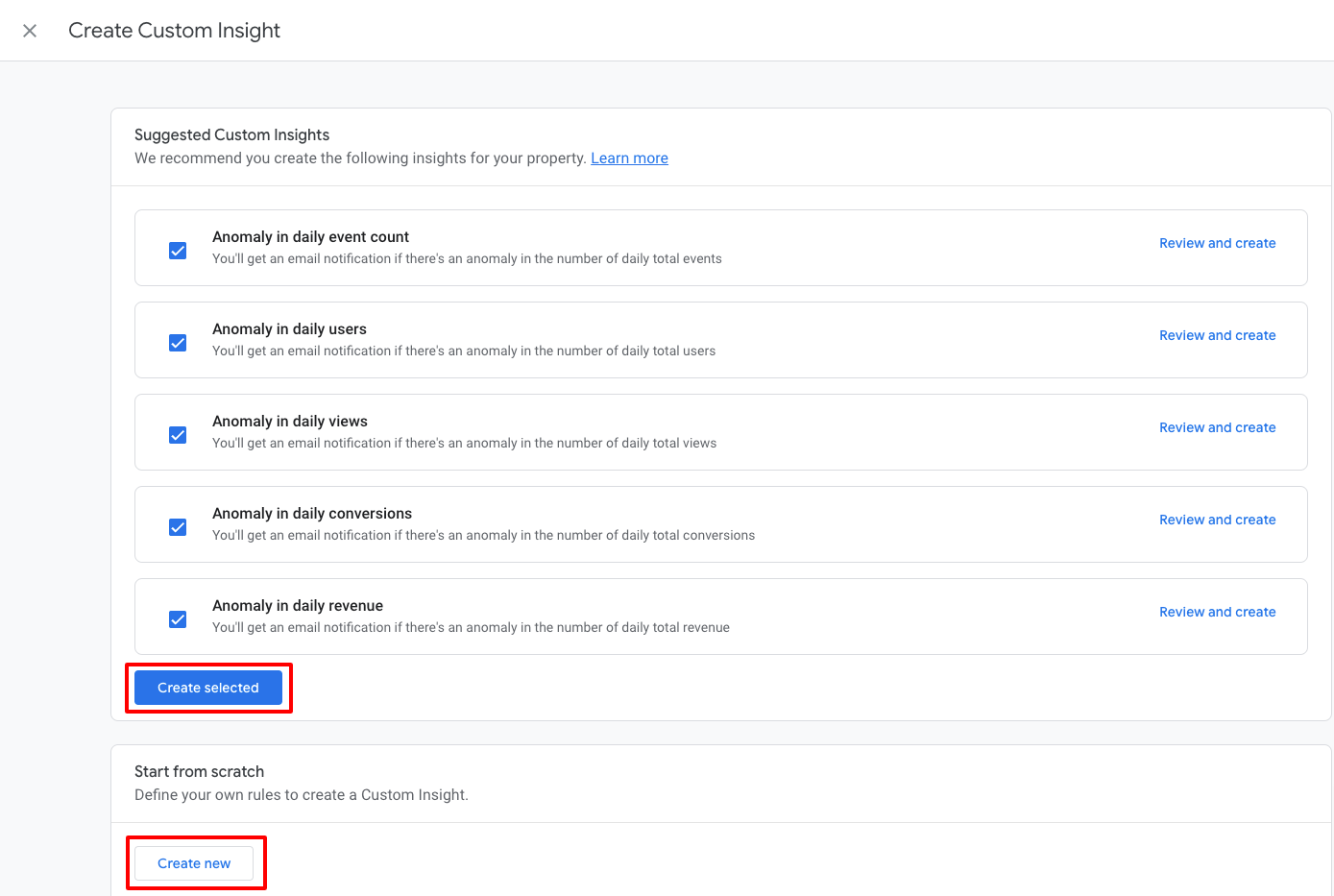Review and create the daily revenue insight

pos(1217,612)
